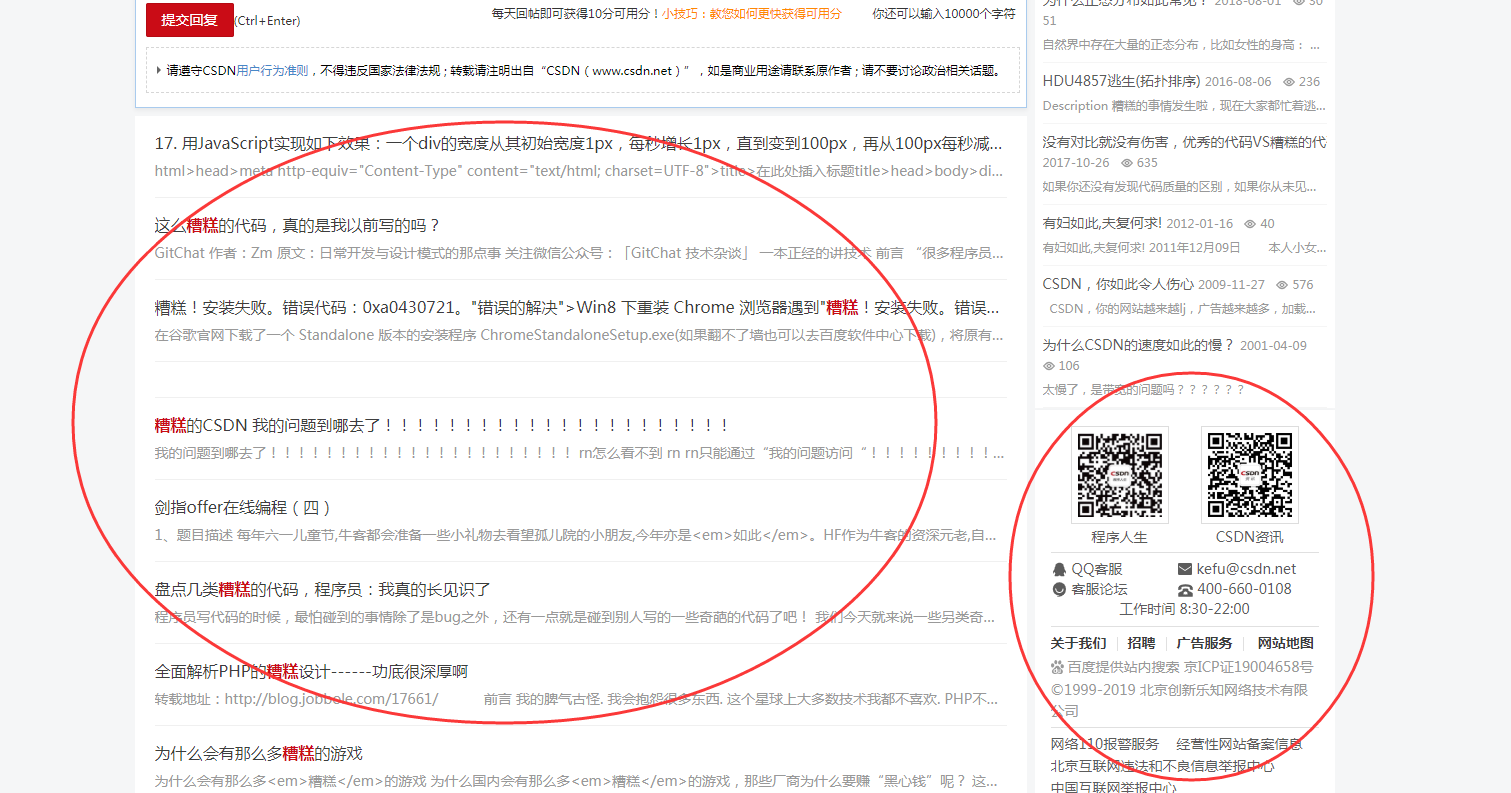Open sidebar article HDU4857逃生(拓扑排序)
This screenshot has width=1511, height=793.
tap(1121, 81)
